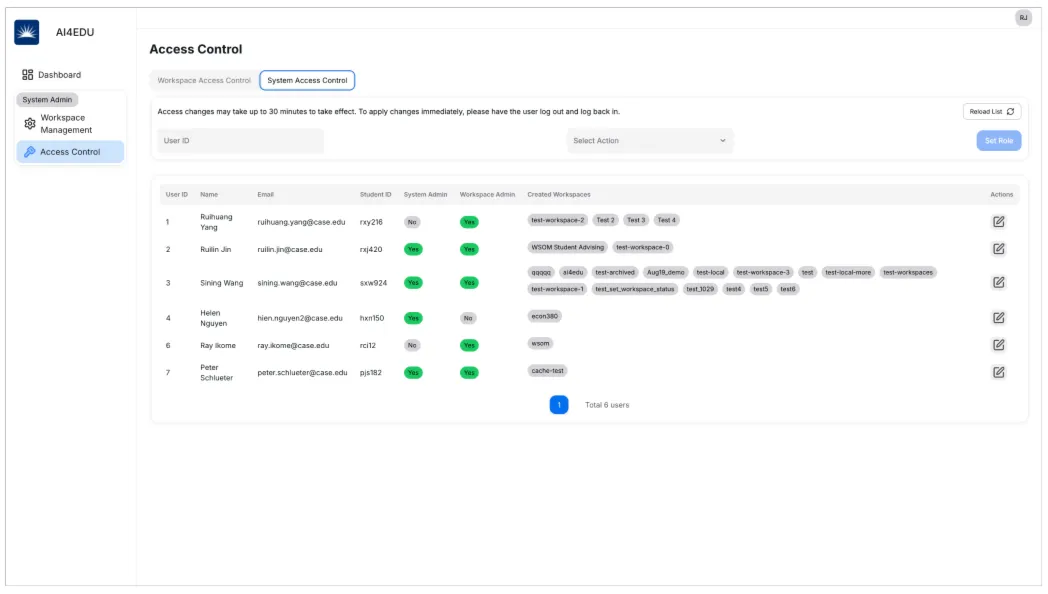Edit Sining Wang's row with pencil icon
The width and height of the screenshot is (1048, 594).
(999, 282)
